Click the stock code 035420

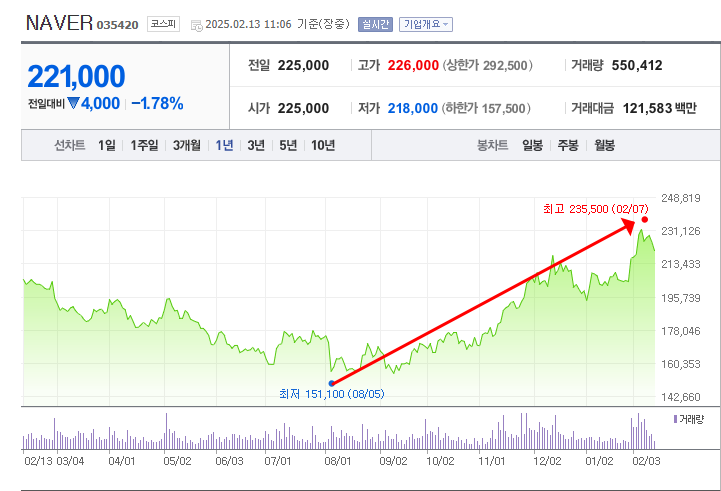[x=117, y=25]
